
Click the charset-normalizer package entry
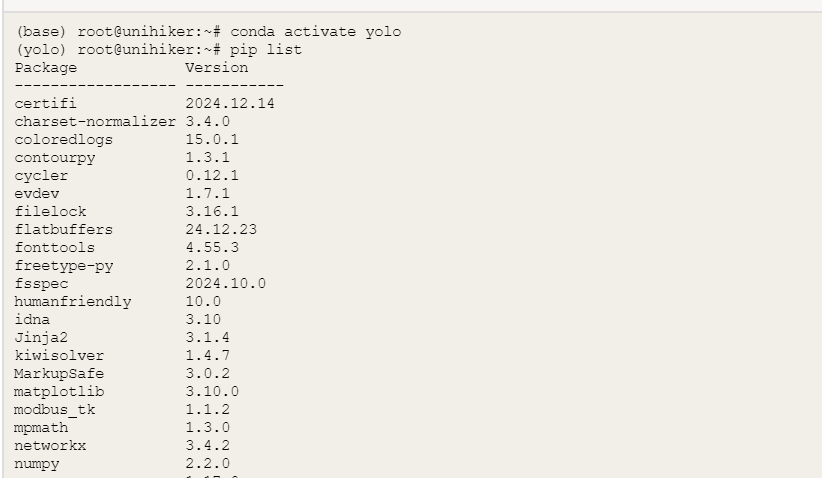95,121
